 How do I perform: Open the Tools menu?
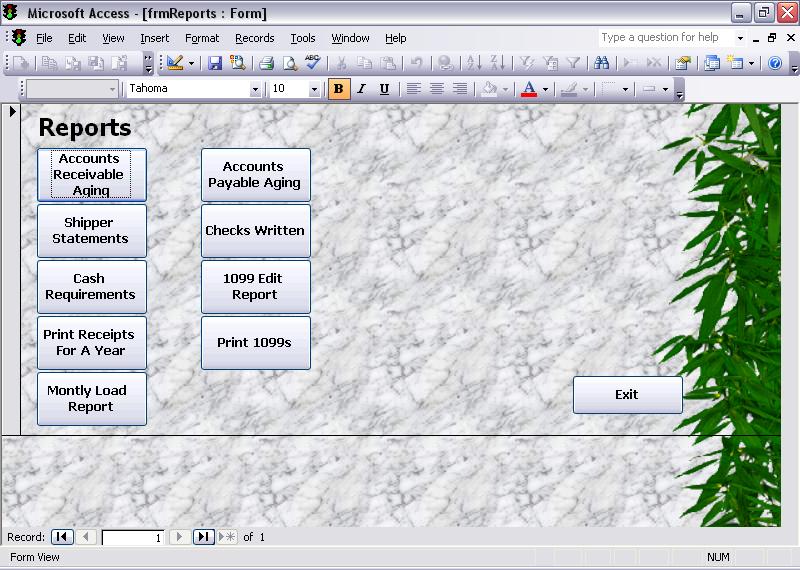coord(302,38)
